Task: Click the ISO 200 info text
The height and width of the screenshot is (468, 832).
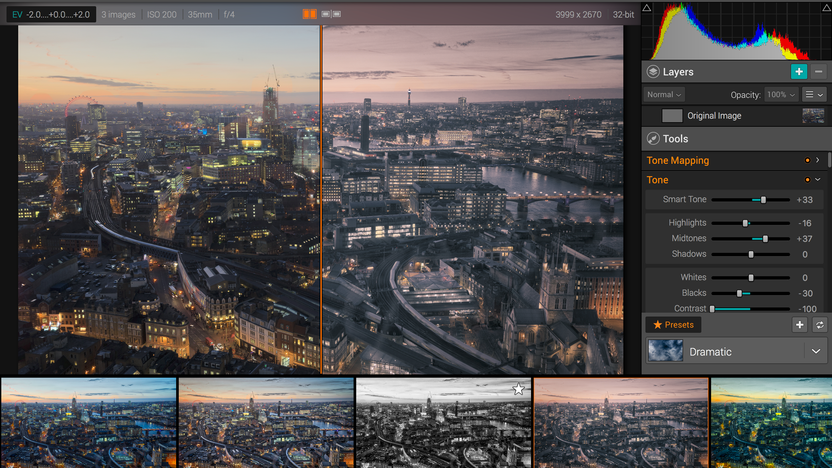Action: point(161,14)
